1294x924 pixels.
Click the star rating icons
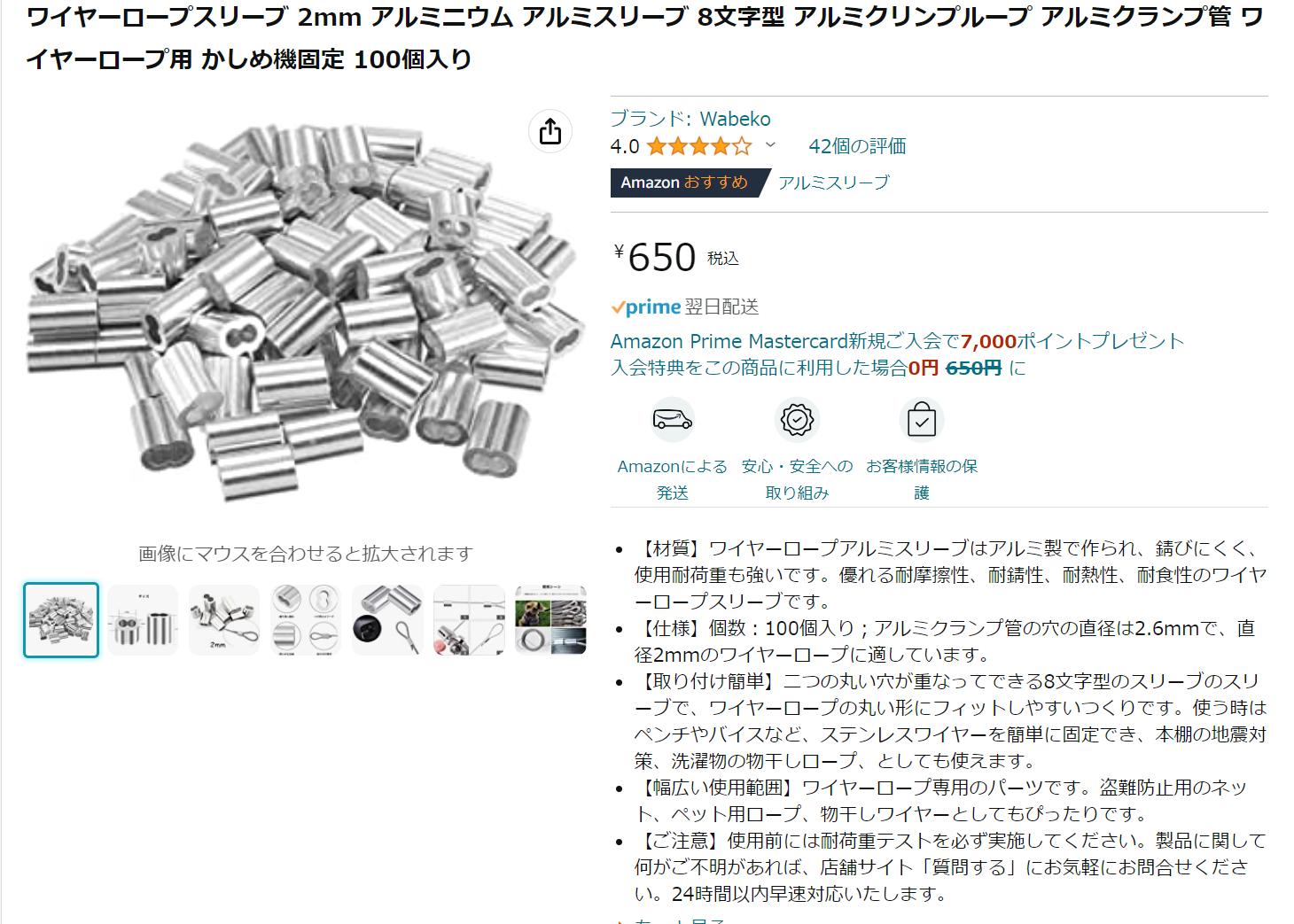[699, 146]
